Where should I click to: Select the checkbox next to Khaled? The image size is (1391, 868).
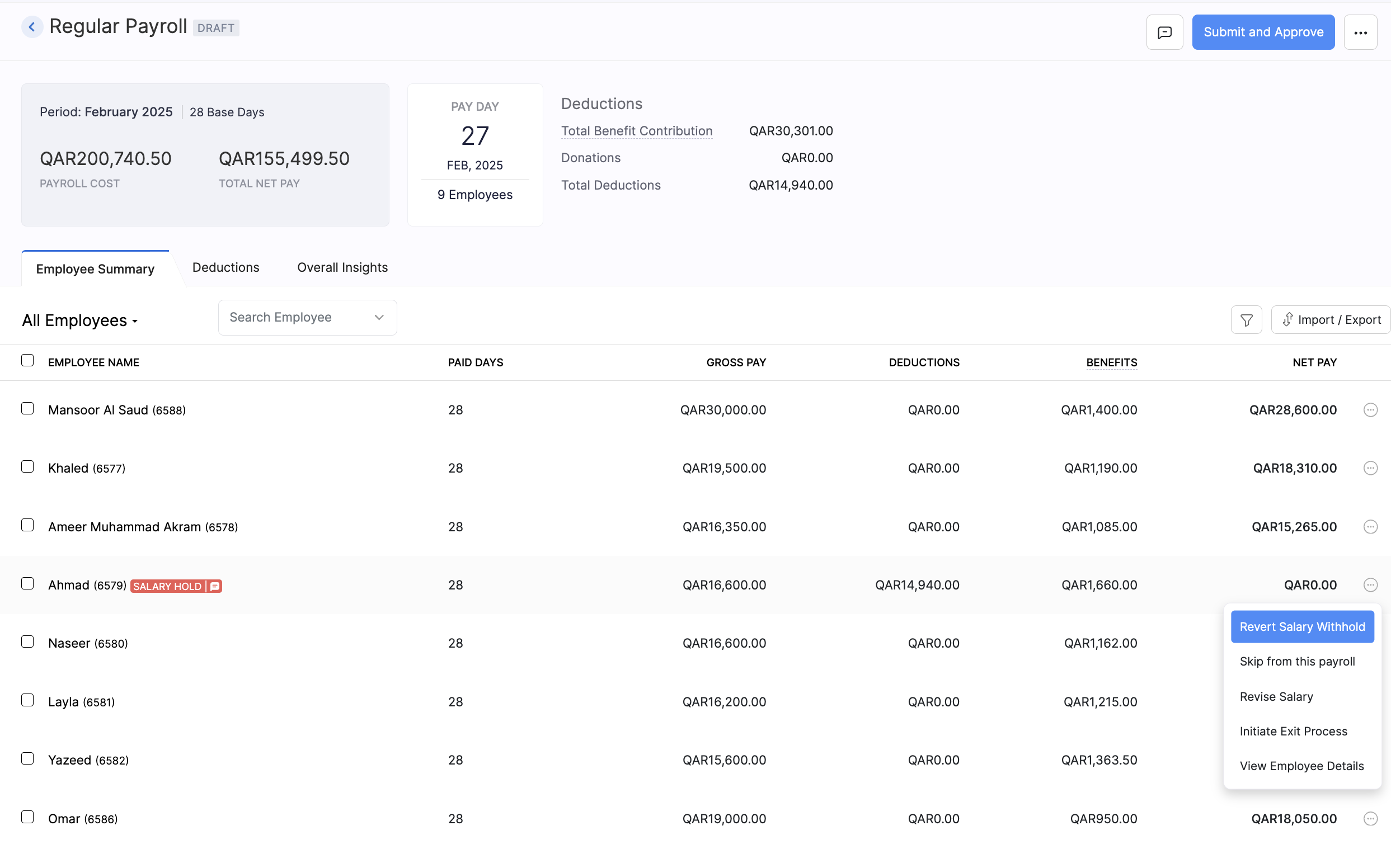[27, 467]
